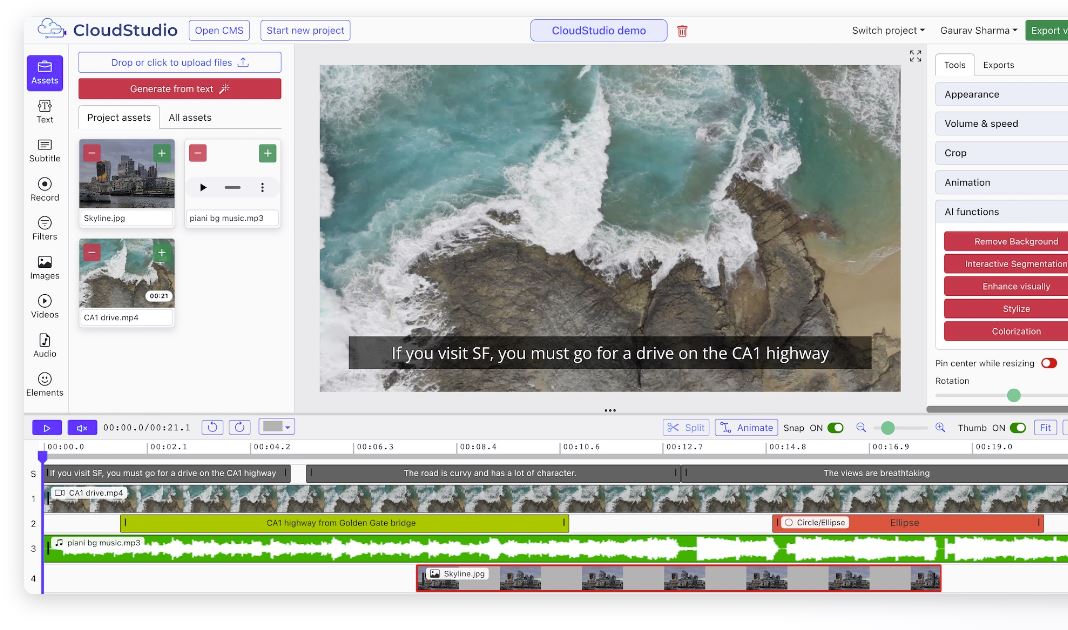Click the Remove Background button

coord(1005,242)
